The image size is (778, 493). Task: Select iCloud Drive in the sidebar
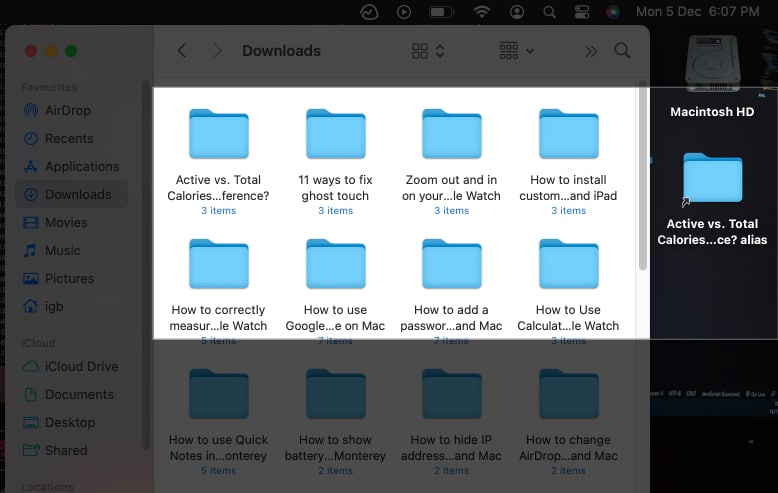(x=80, y=367)
